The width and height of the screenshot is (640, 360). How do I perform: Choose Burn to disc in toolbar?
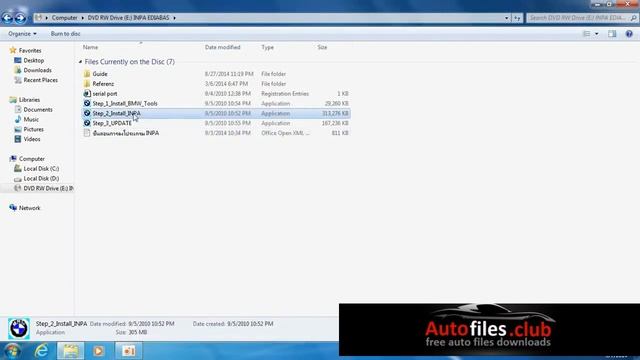[x=65, y=34]
